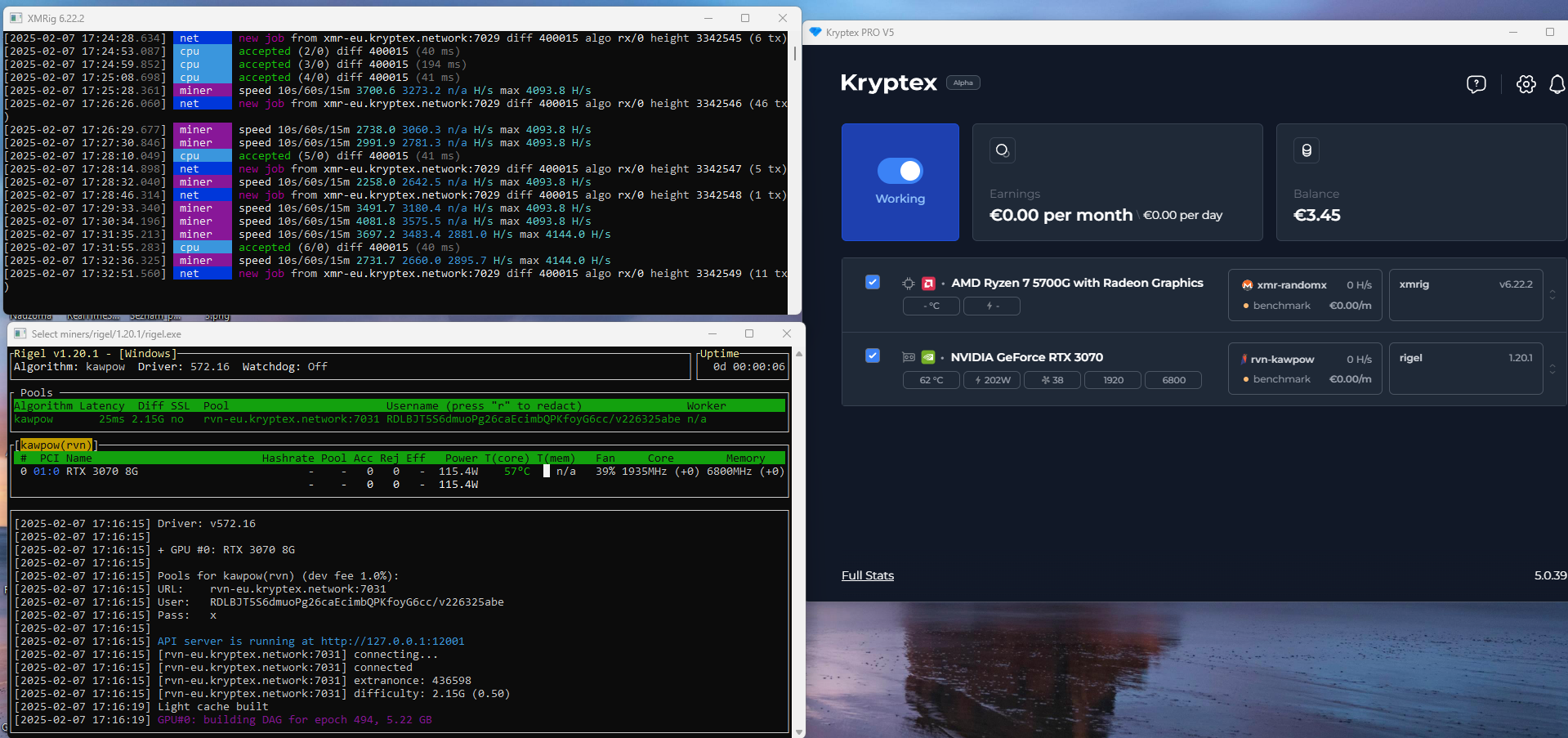This screenshot has height=738, width=1568.
Task: Click the XMRig console vertical scrollbar
Action: coord(795,53)
